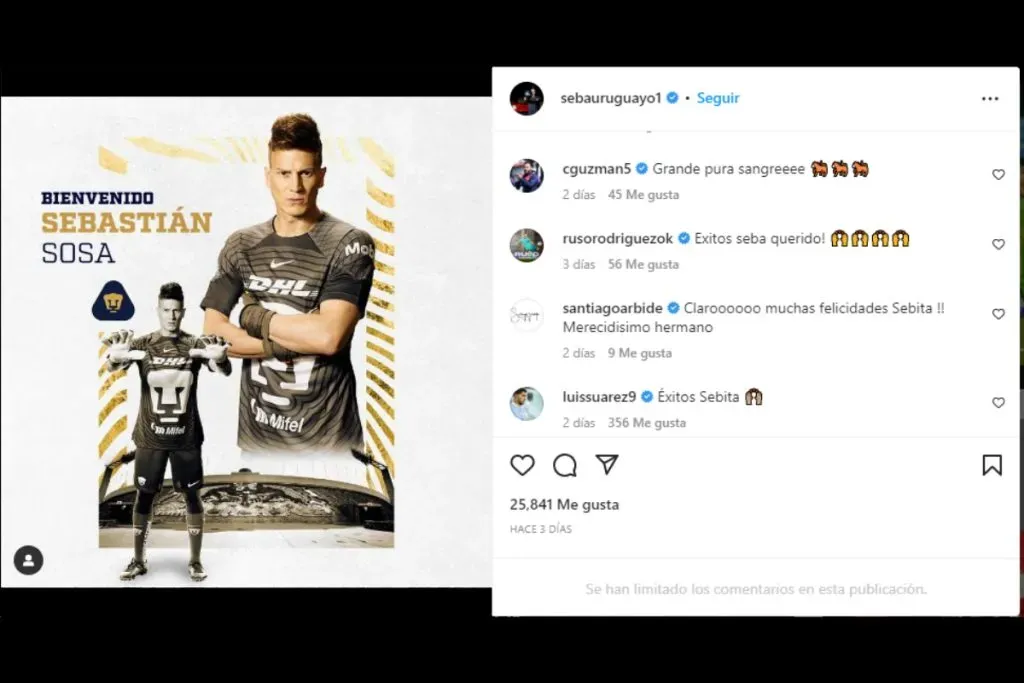
Task: Open cguzman5 profile avatar
Action: (526, 175)
